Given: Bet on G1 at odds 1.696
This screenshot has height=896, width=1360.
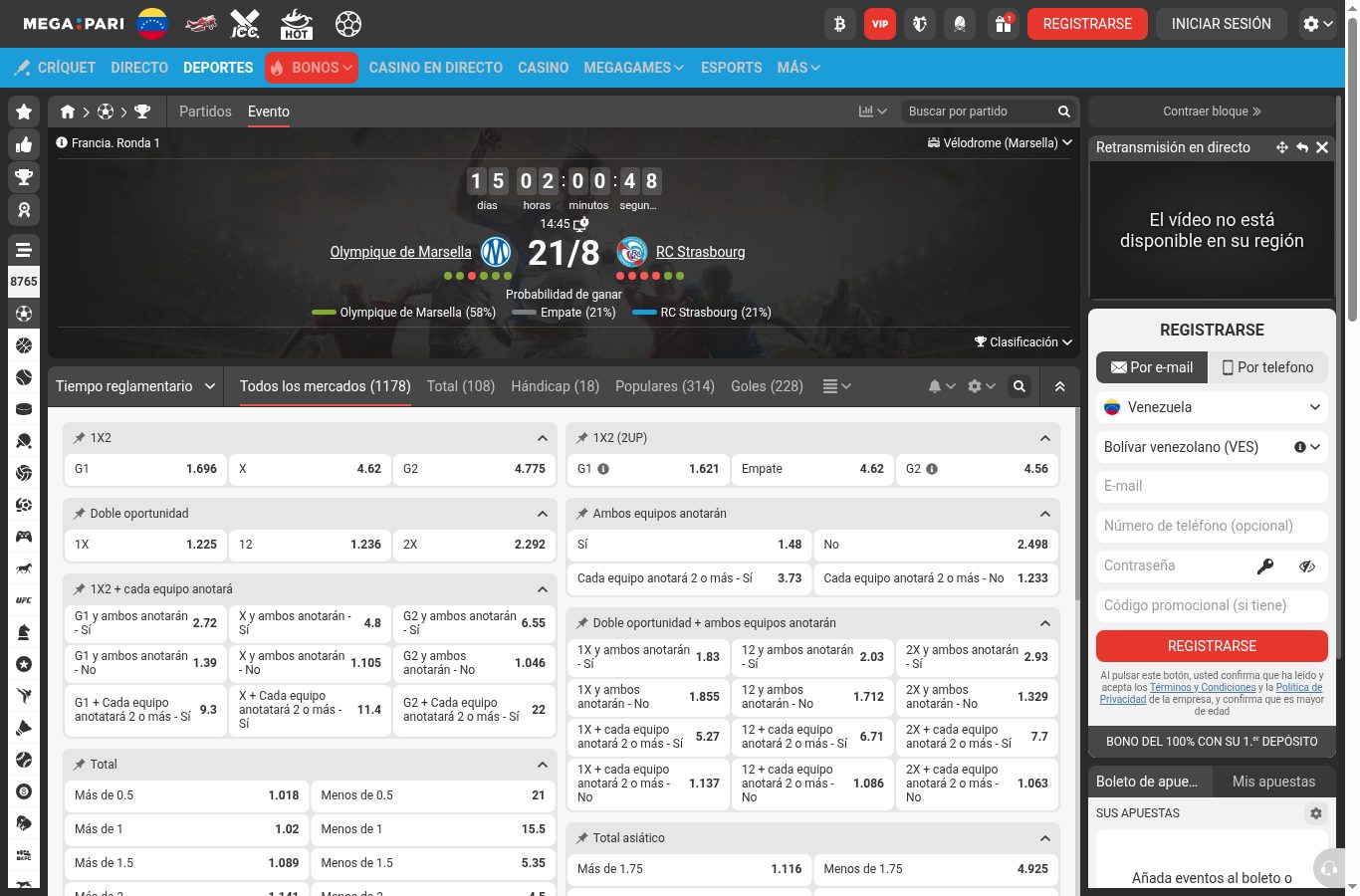Looking at the screenshot, I should click(145, 469).
